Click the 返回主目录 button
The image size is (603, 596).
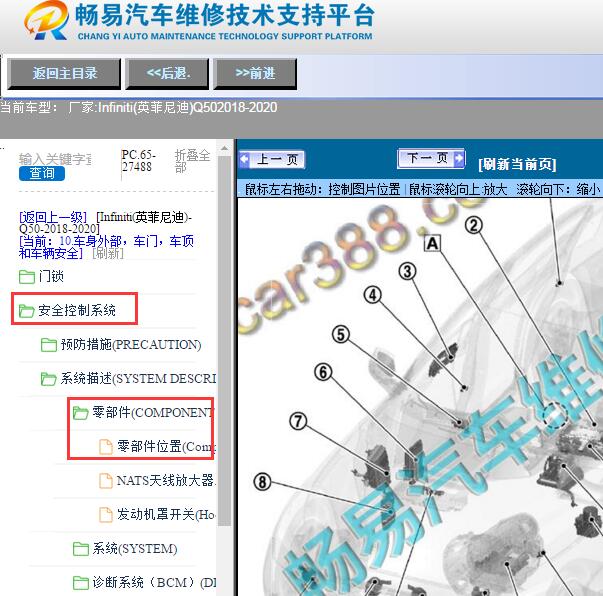[x=64, y=74]
